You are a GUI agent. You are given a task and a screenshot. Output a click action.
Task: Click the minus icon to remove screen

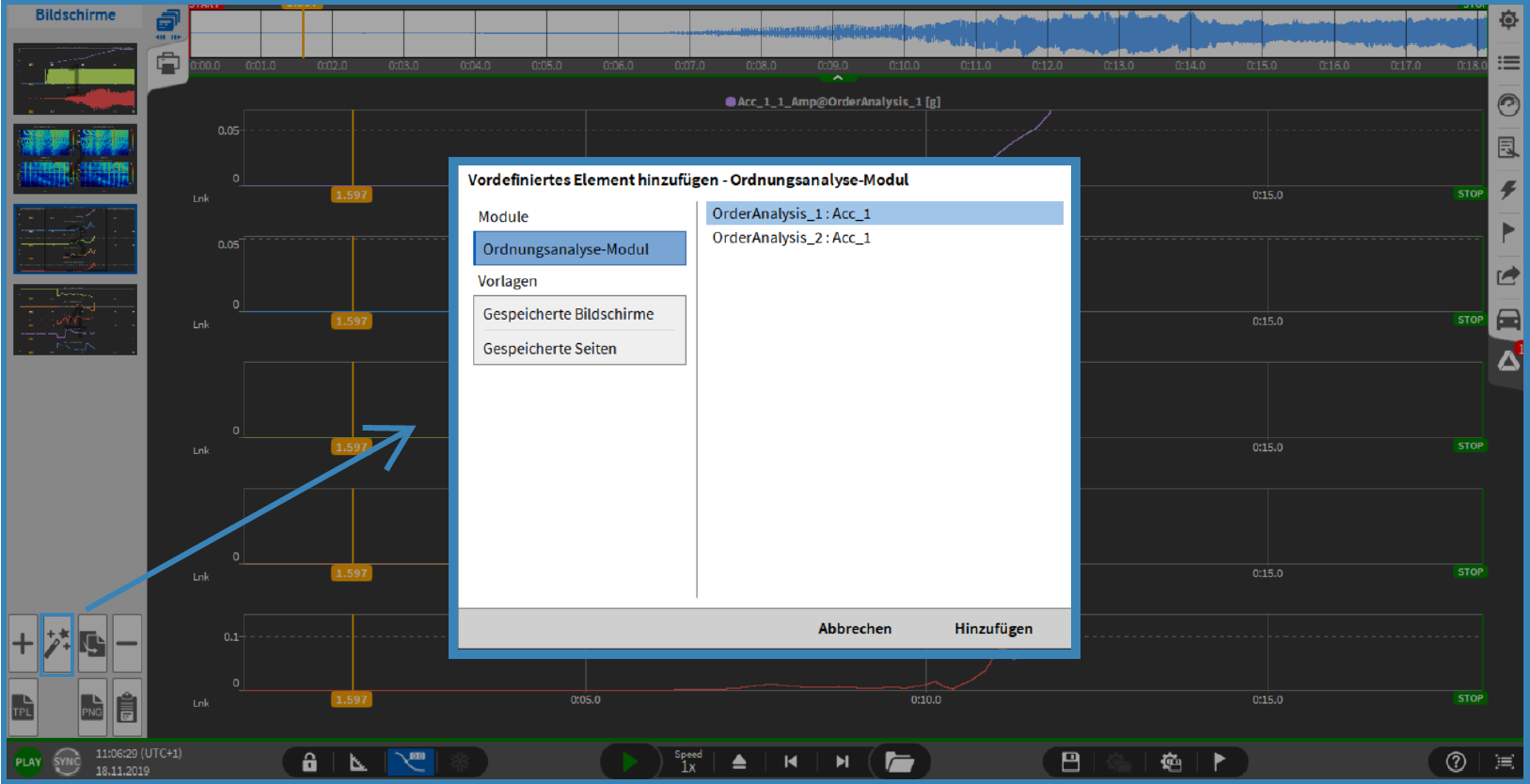tap(127, 644)
